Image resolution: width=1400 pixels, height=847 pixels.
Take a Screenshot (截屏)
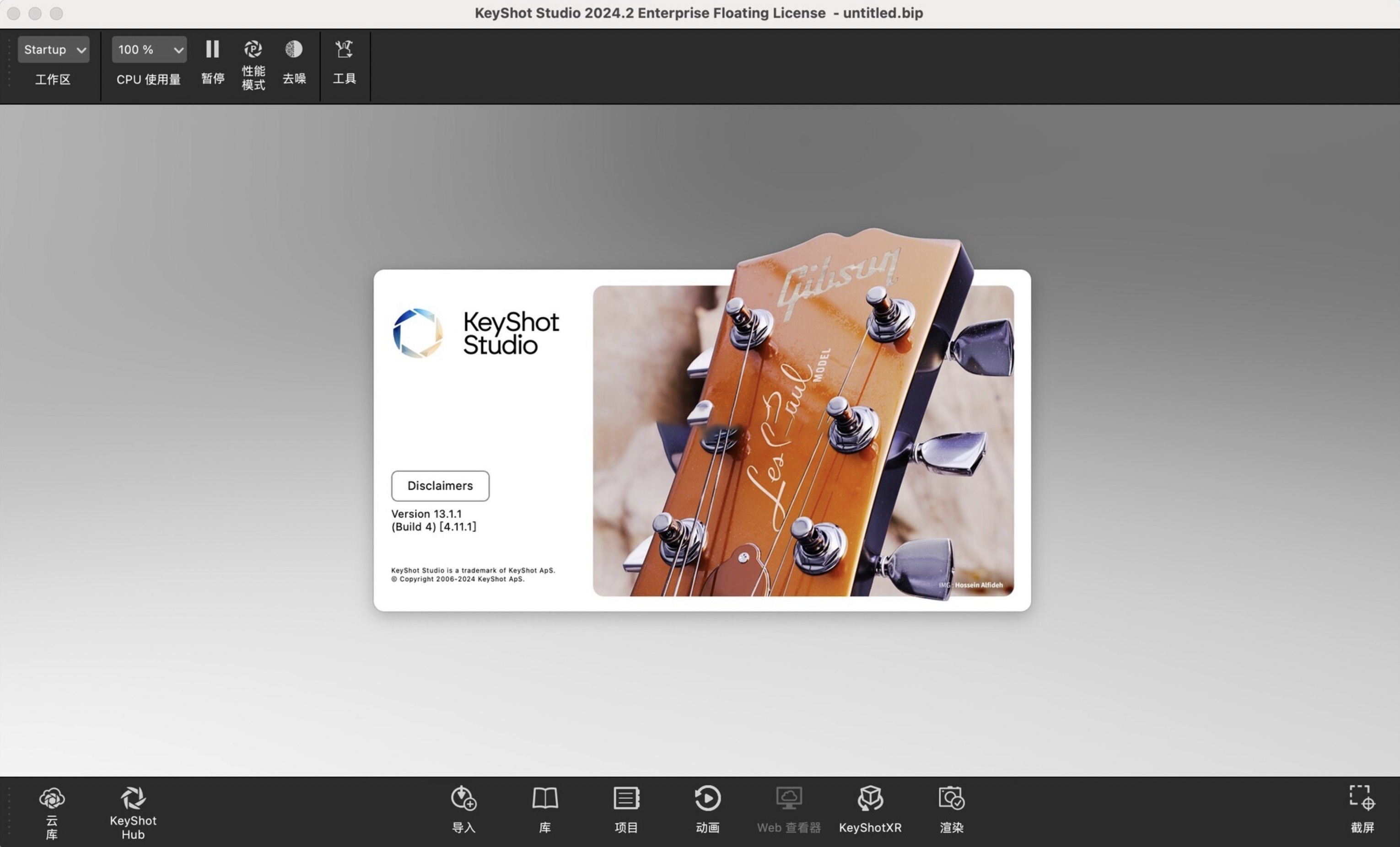[x=1362, y=798]
